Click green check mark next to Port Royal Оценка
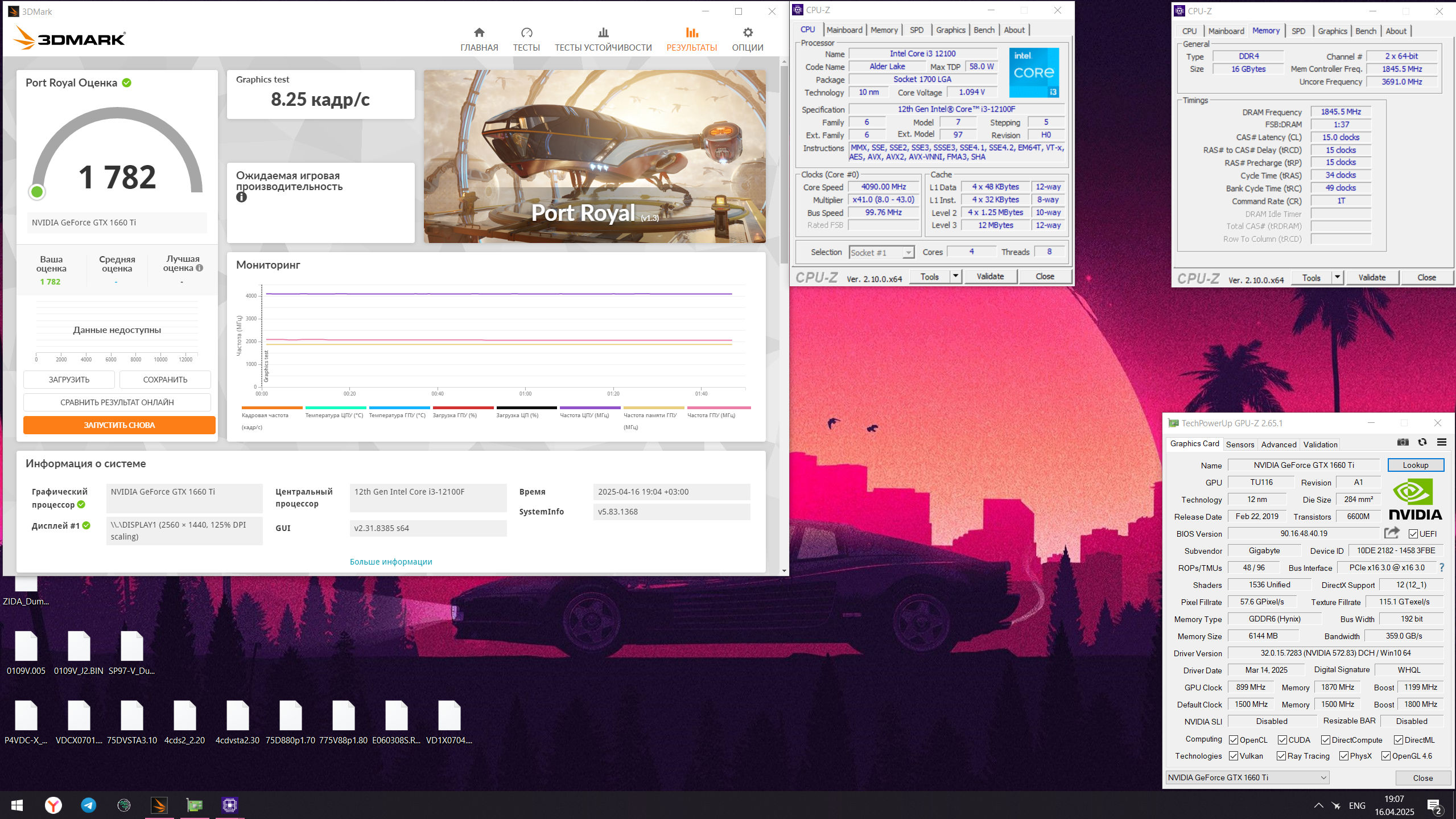The width and height of the screenshot is (1456, 819). (127, 83)
